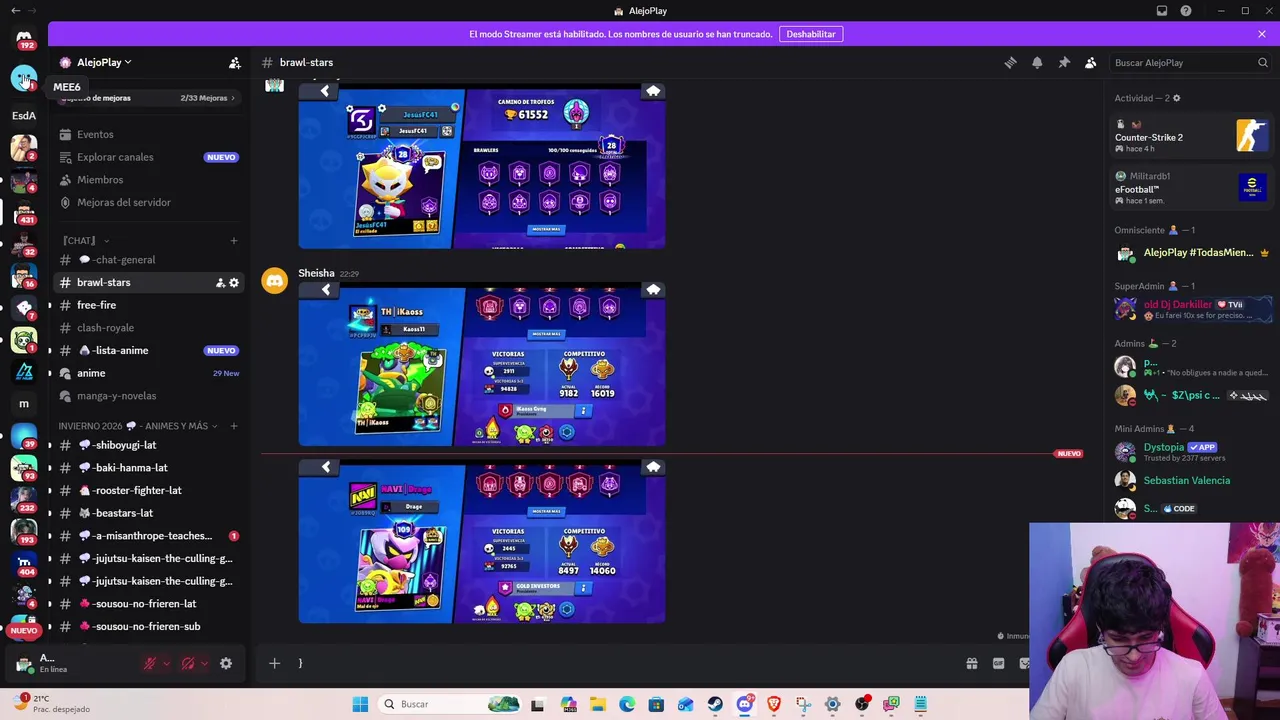Open audio output options chevron
The width and height of the screenshot is (1280, 720).
(x=204, y=663)
